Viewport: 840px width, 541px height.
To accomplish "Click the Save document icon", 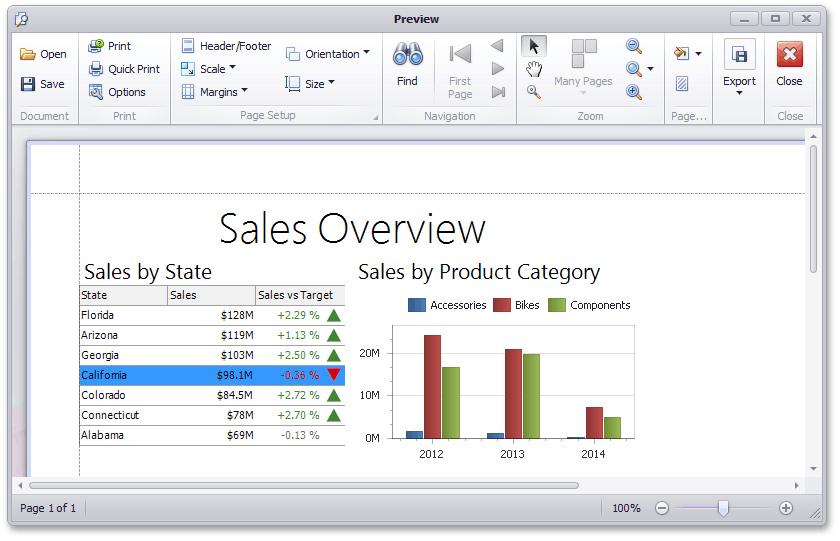I will pyautogui.click(x=28, y=85).
